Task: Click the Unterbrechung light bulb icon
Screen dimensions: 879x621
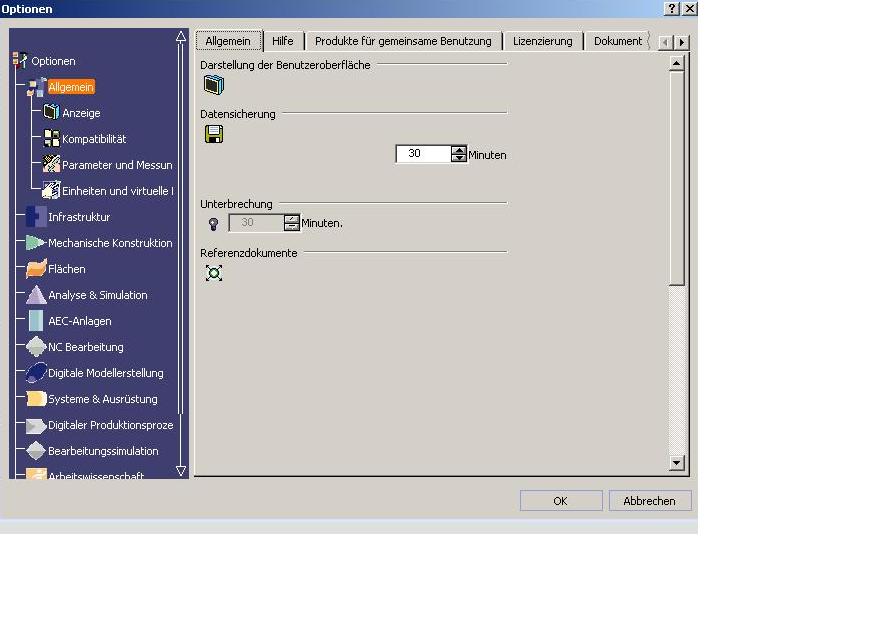Action: (x=213, y=224)
